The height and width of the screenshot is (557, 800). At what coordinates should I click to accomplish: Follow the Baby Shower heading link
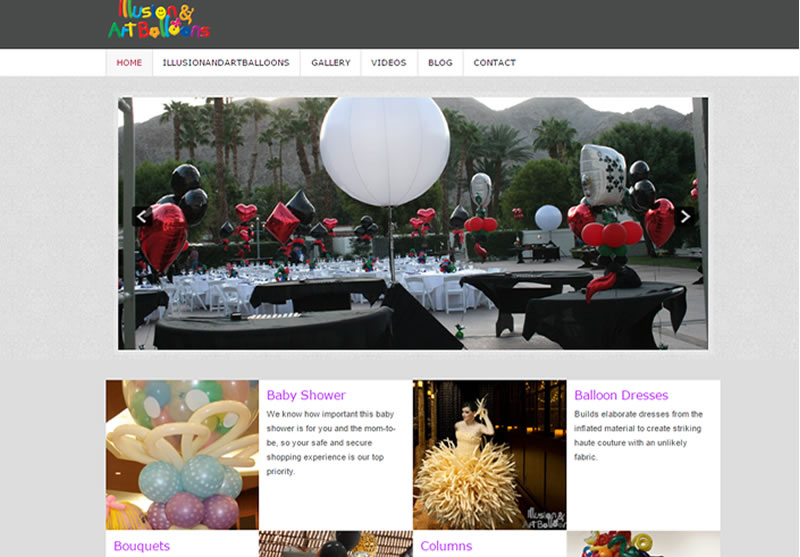(x=306, y=395)
